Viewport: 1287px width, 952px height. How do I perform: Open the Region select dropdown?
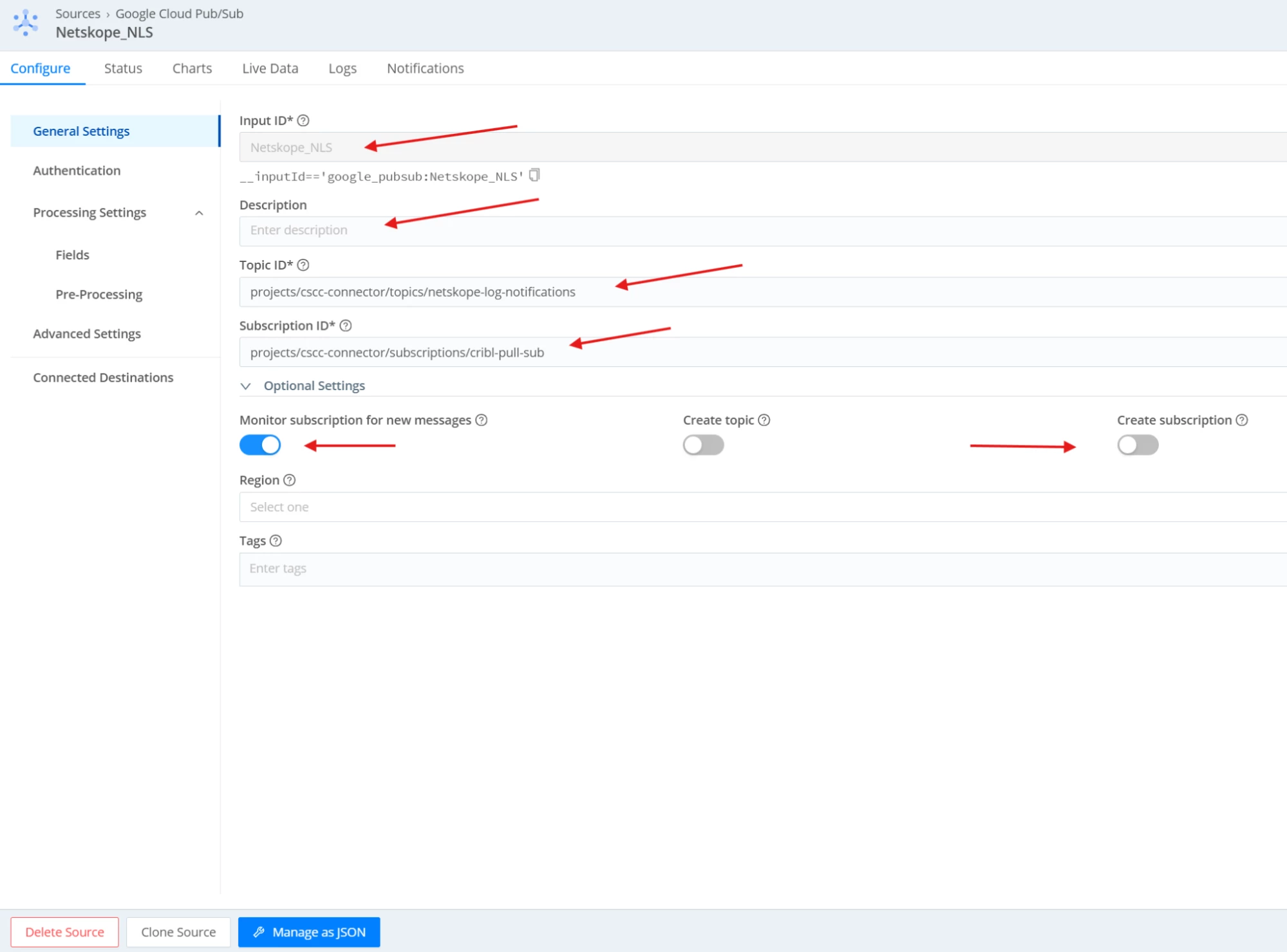[x=762, y=507]
